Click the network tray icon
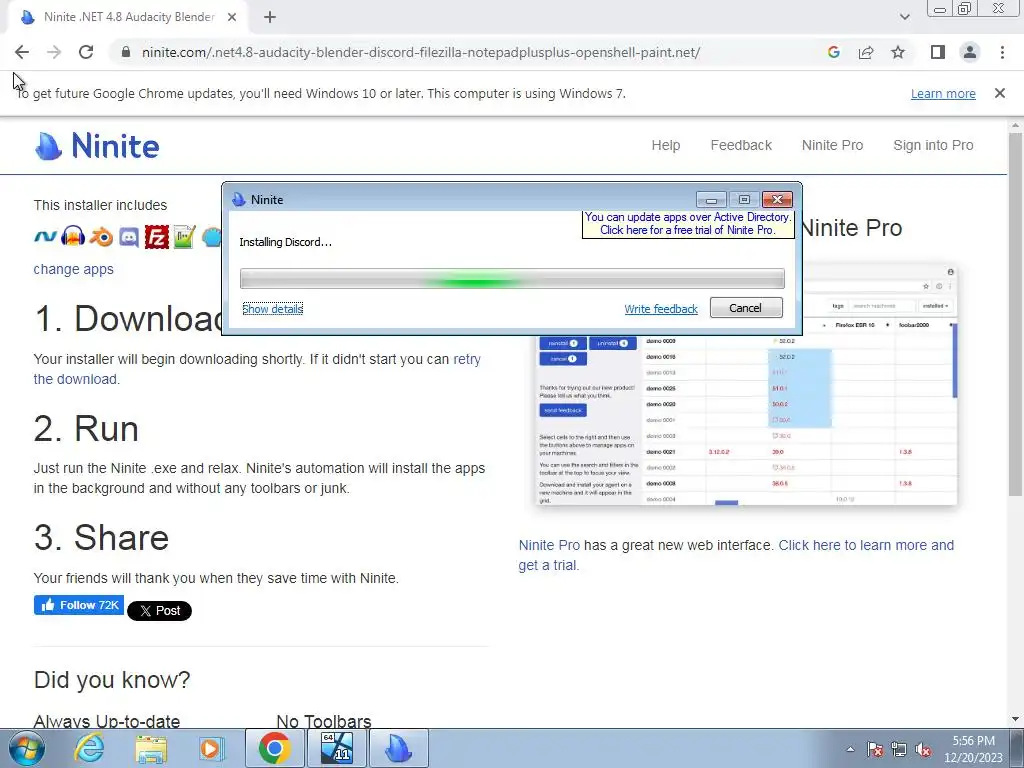This screenshot has width=1024, height=768. pyautogui.click(x=899, y=750)
